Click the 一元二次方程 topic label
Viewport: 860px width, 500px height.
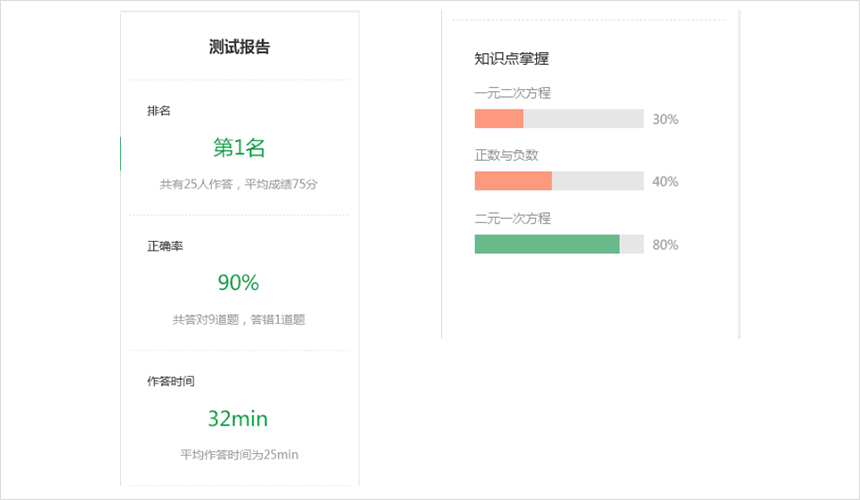(x=512, y=93)
